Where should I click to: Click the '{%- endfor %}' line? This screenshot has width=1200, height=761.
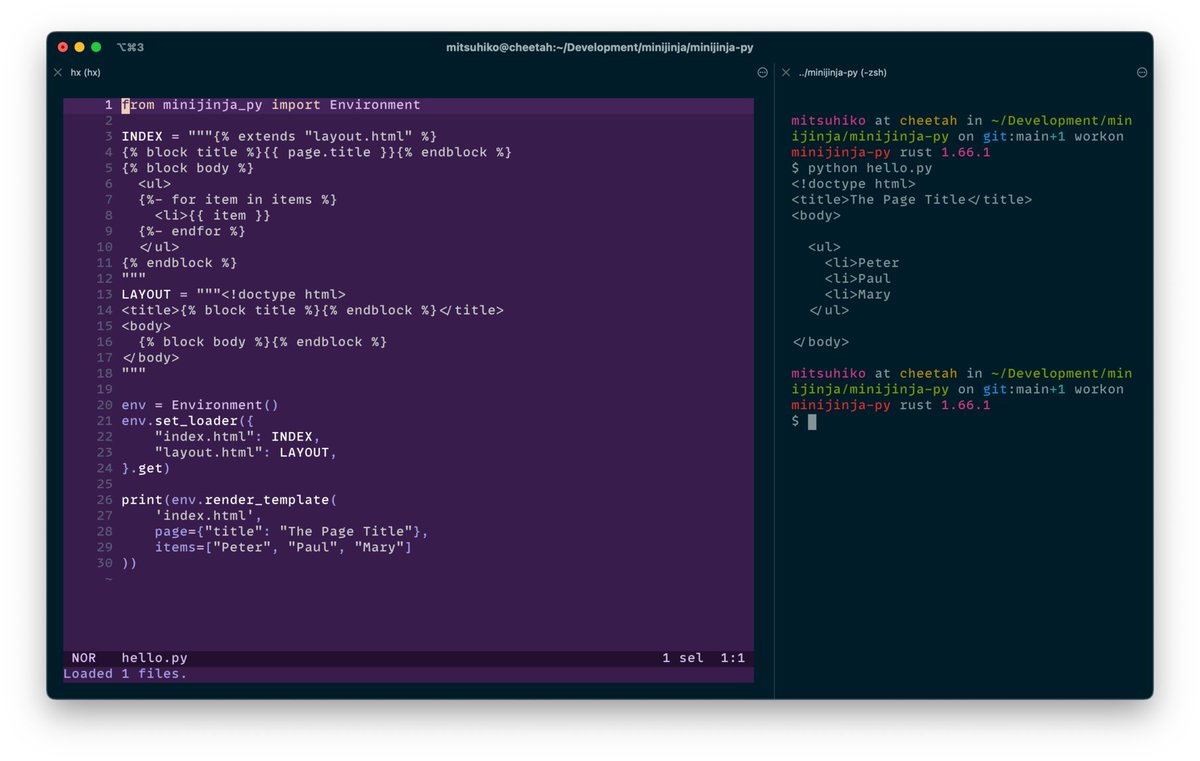tap(192, 231)
